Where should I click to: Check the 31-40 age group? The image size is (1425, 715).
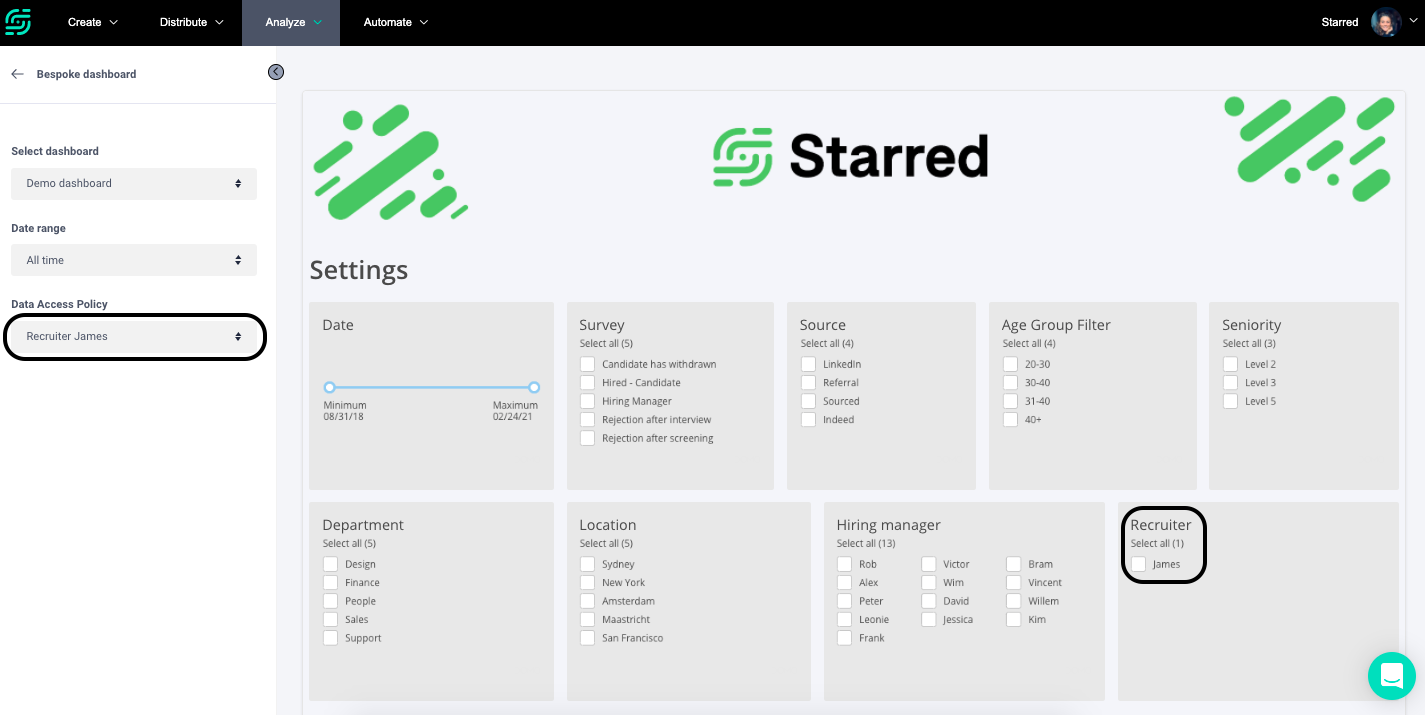(x=1010, y=401)
